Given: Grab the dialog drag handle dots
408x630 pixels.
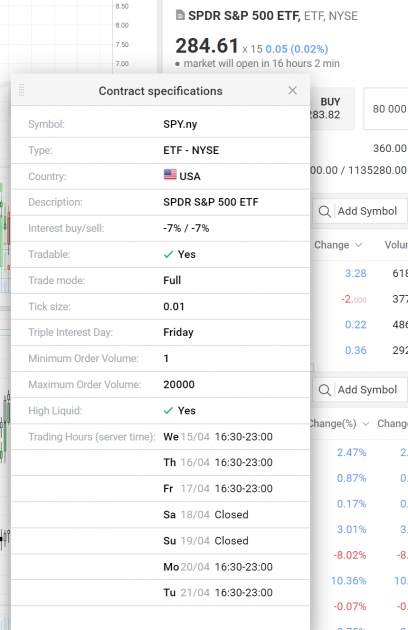Looking at the screenshot, I should point(22,90).
